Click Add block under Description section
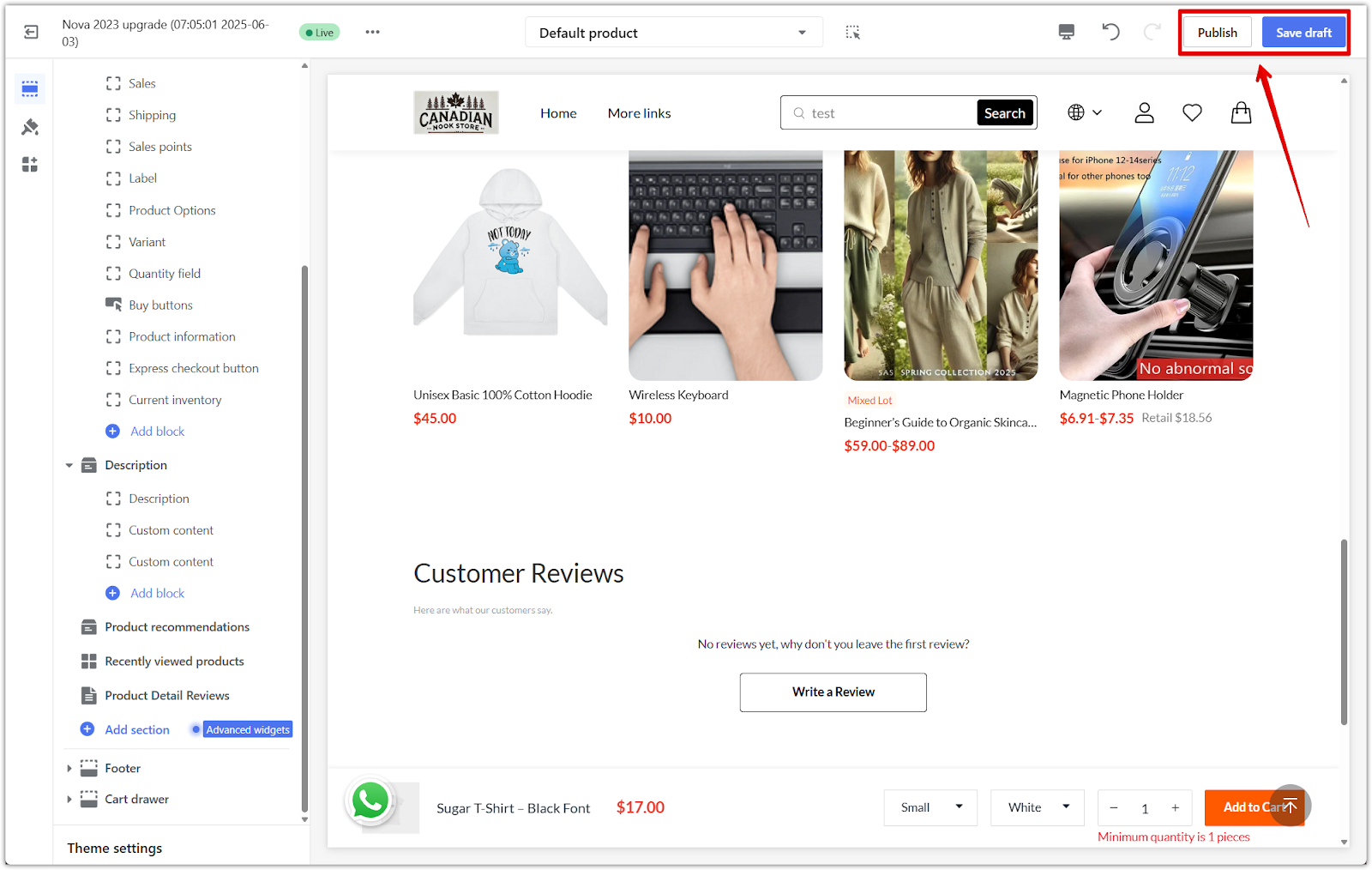This screenshot has width=1372, height=870. [157, 593]
